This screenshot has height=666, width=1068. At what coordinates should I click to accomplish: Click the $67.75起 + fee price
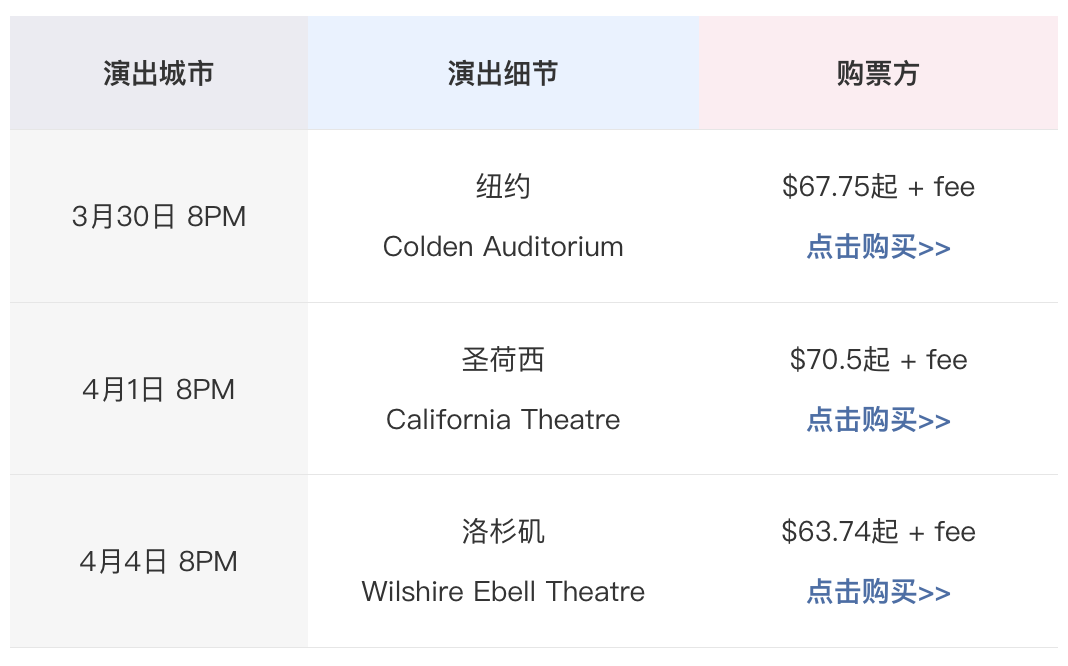coord(879,187)
